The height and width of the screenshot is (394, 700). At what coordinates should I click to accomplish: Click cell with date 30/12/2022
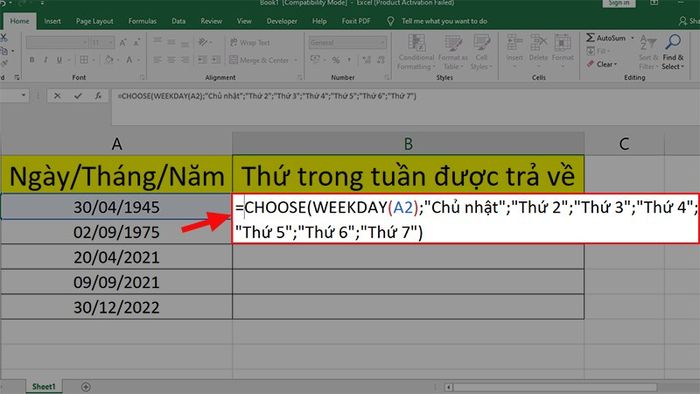pyautogui.click(x=117, y=307)
